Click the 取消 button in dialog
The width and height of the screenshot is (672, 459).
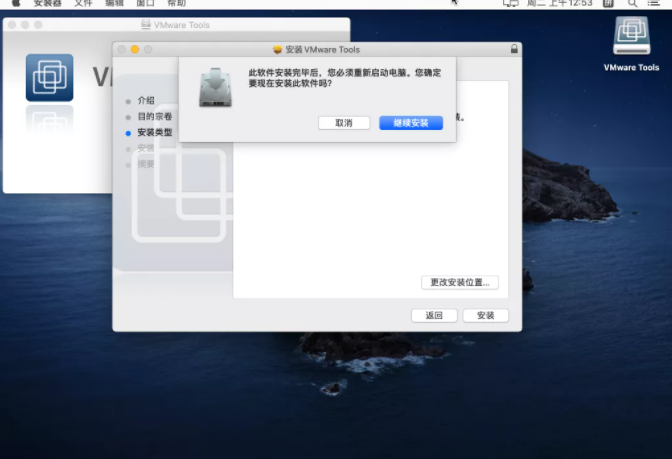tap(344, 123)
